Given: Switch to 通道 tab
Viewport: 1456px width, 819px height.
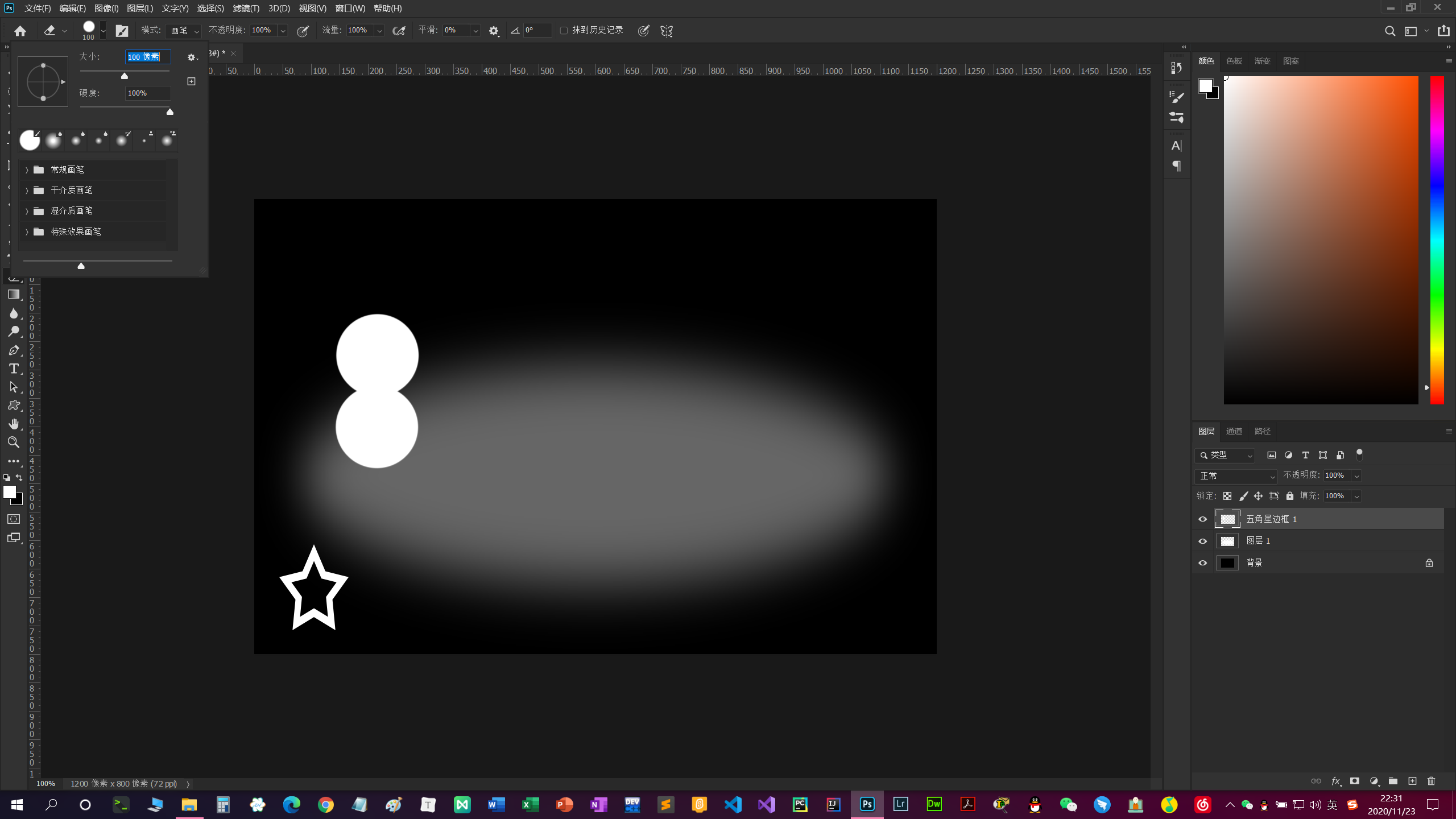Looking at the screenshot, I should (x=1234, y=431).
